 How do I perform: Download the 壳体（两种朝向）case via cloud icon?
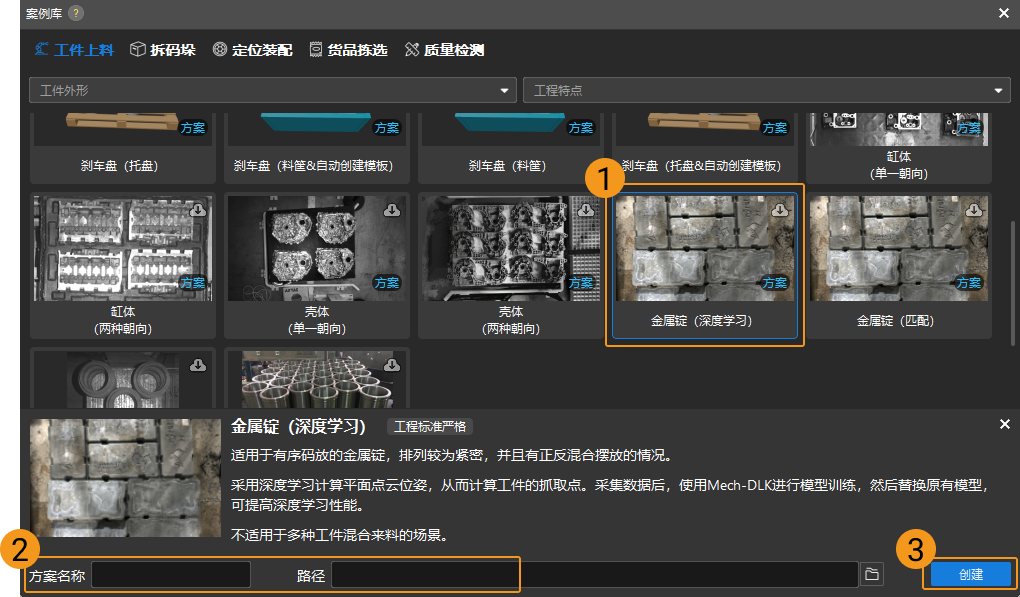586,210
